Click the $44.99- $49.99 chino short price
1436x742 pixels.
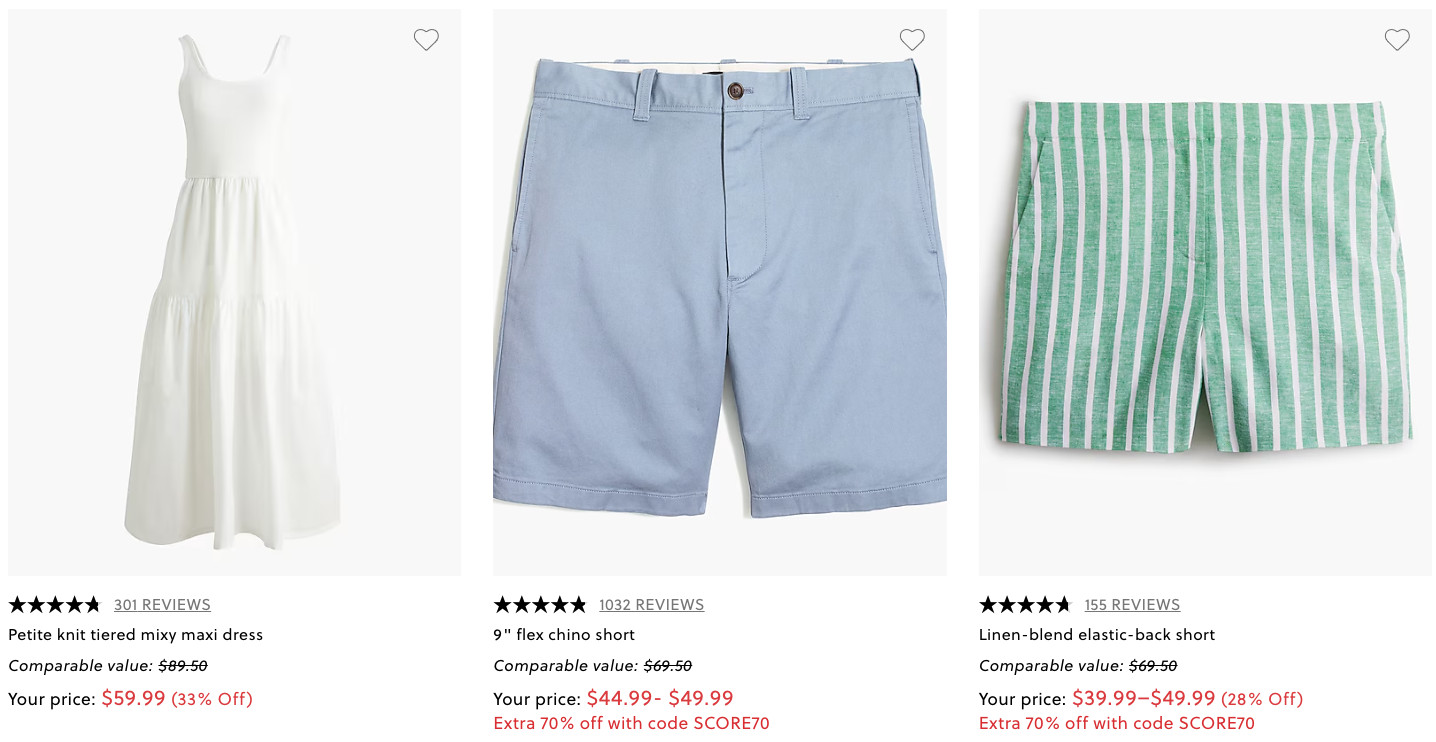[x=660, y=699]
